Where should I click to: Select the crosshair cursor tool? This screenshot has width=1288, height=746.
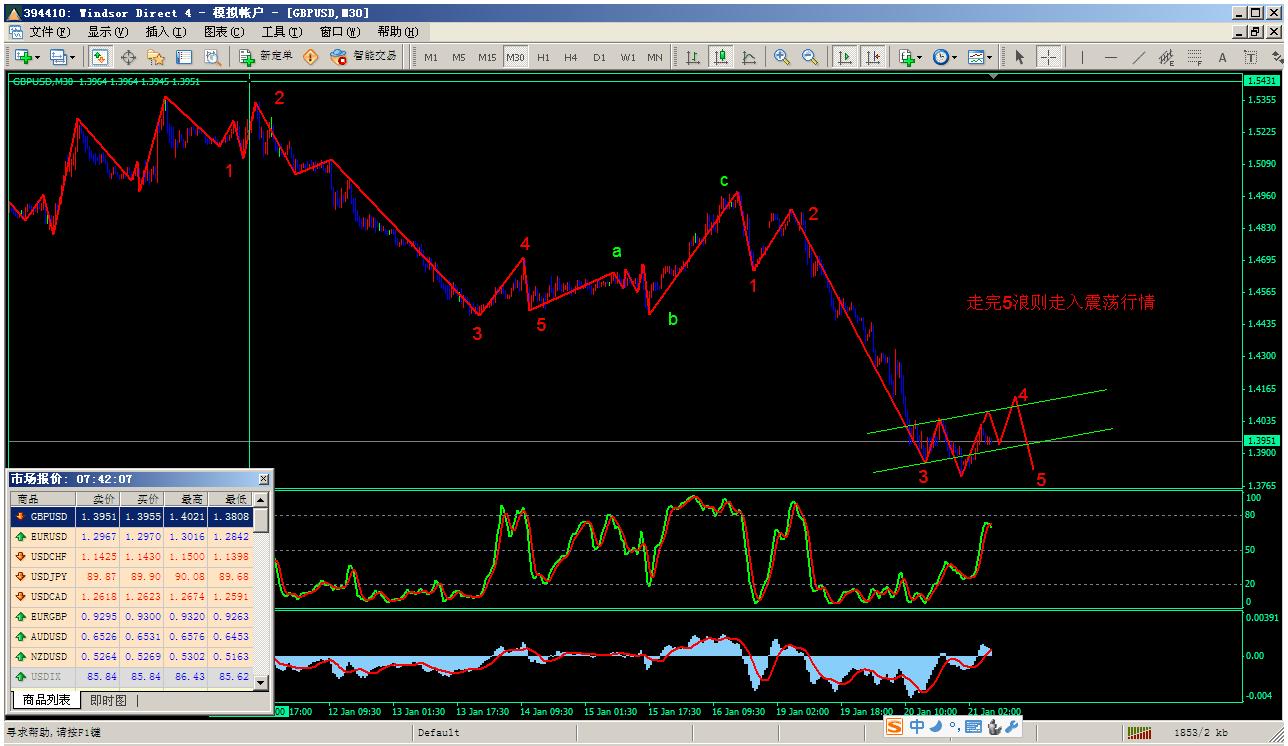(1047, 57)
